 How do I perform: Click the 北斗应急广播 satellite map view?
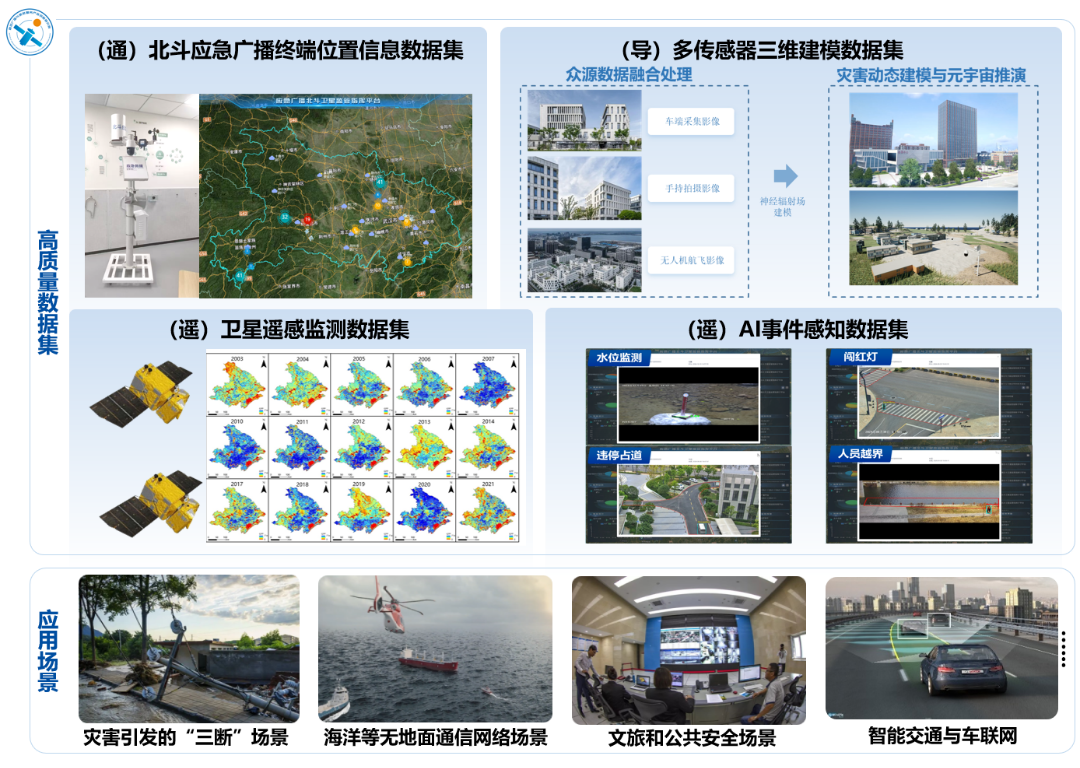(x=335, y=195)
